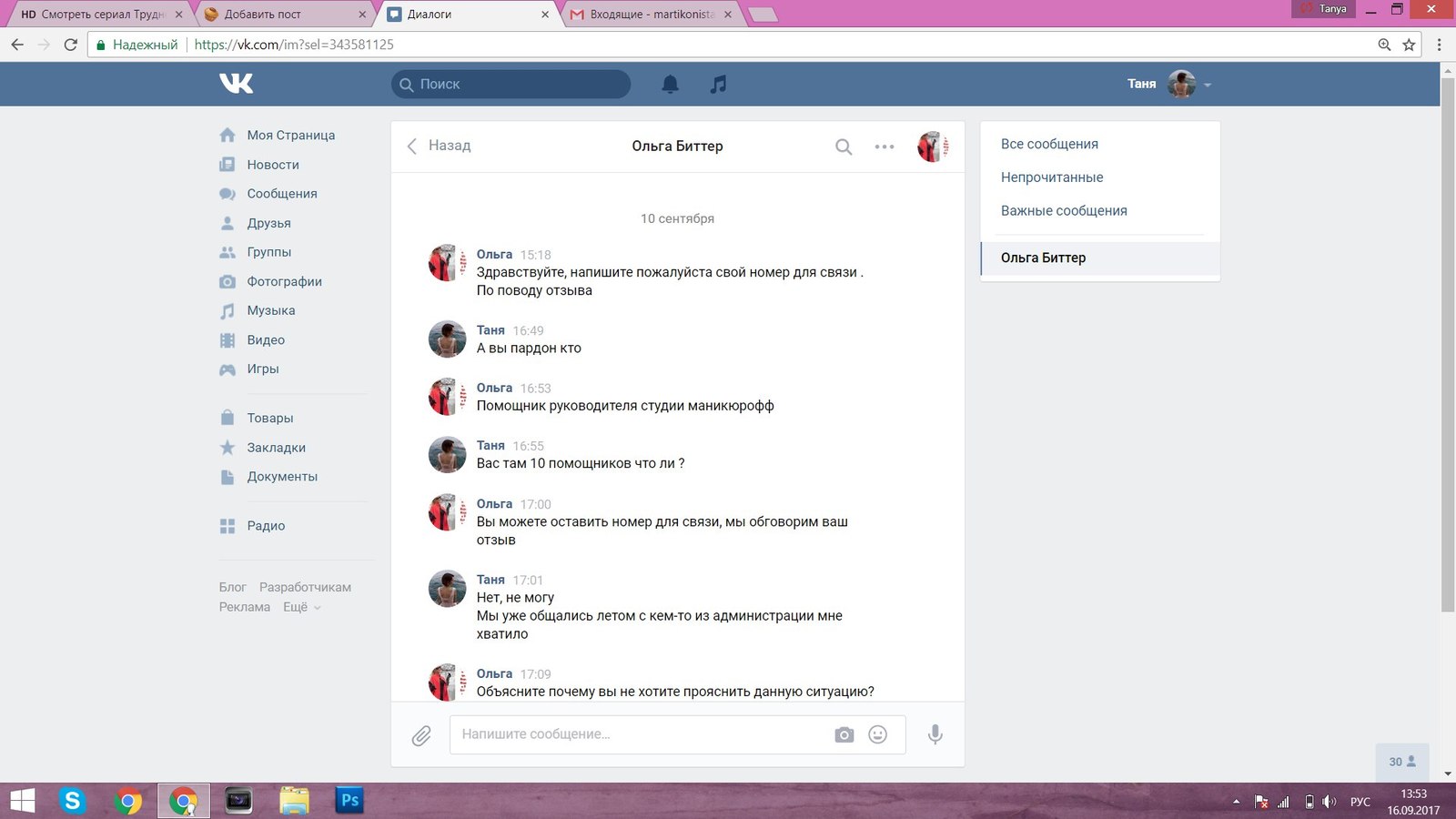Image resolution: width=1456 pixels, height=819 pixels.
Task: Switch input language РУС in tray
Action: 1360,802
